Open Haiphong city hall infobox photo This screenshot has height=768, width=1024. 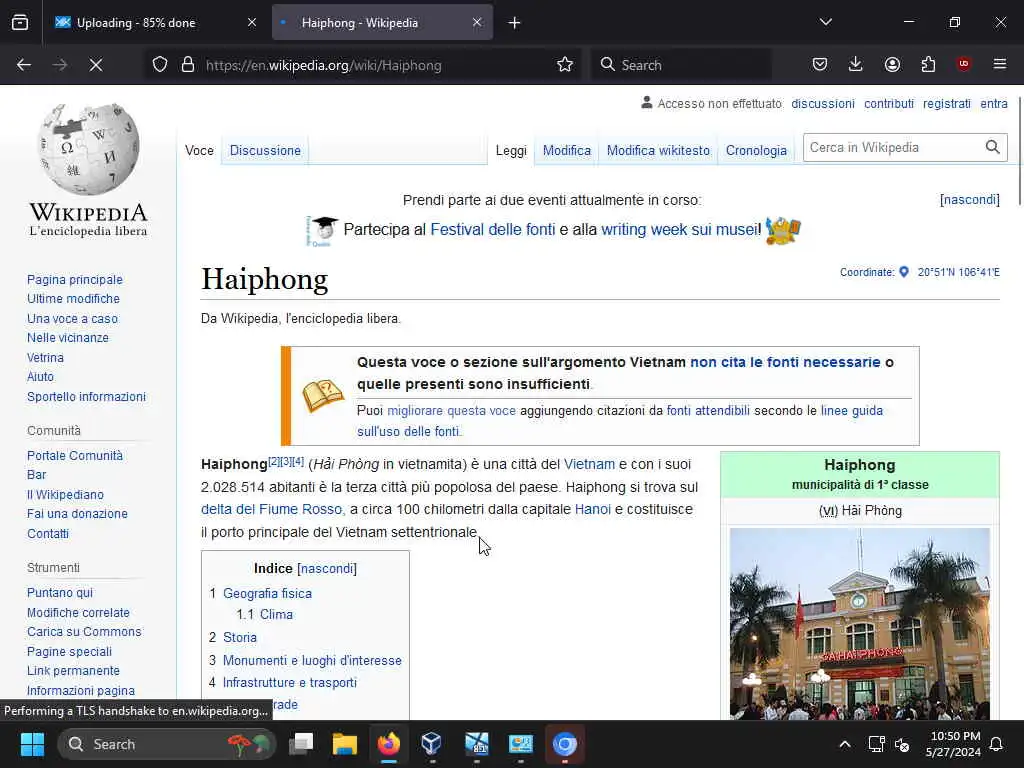(859, 624)
